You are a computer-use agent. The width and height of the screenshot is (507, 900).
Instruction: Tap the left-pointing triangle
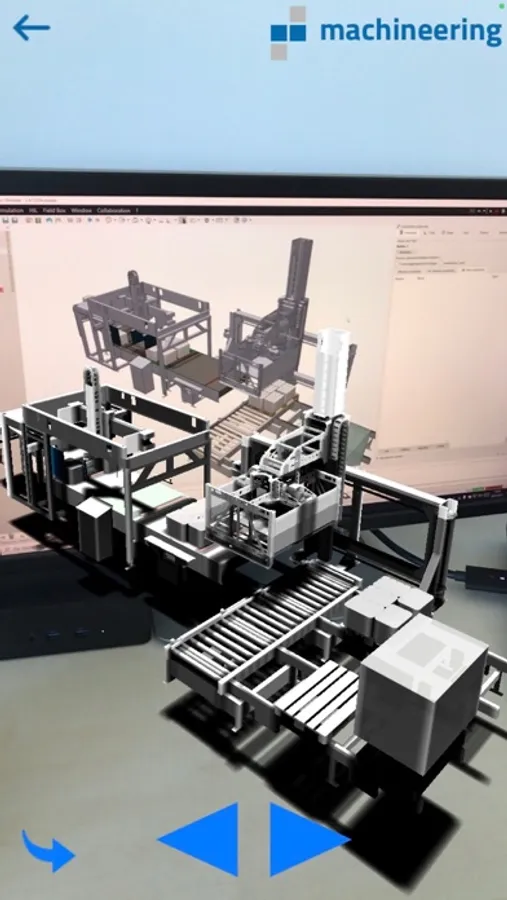(199, 839)
